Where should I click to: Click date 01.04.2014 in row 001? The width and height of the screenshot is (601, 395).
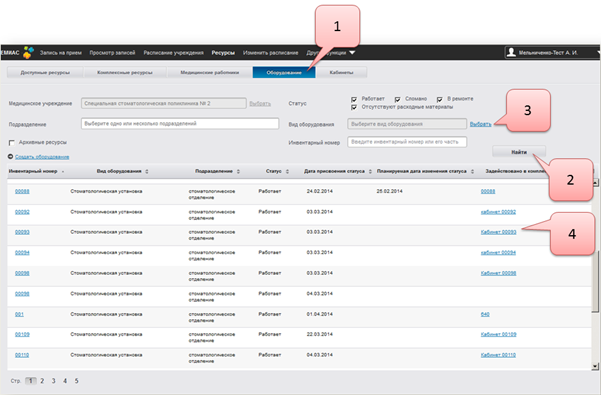point(320,314)
